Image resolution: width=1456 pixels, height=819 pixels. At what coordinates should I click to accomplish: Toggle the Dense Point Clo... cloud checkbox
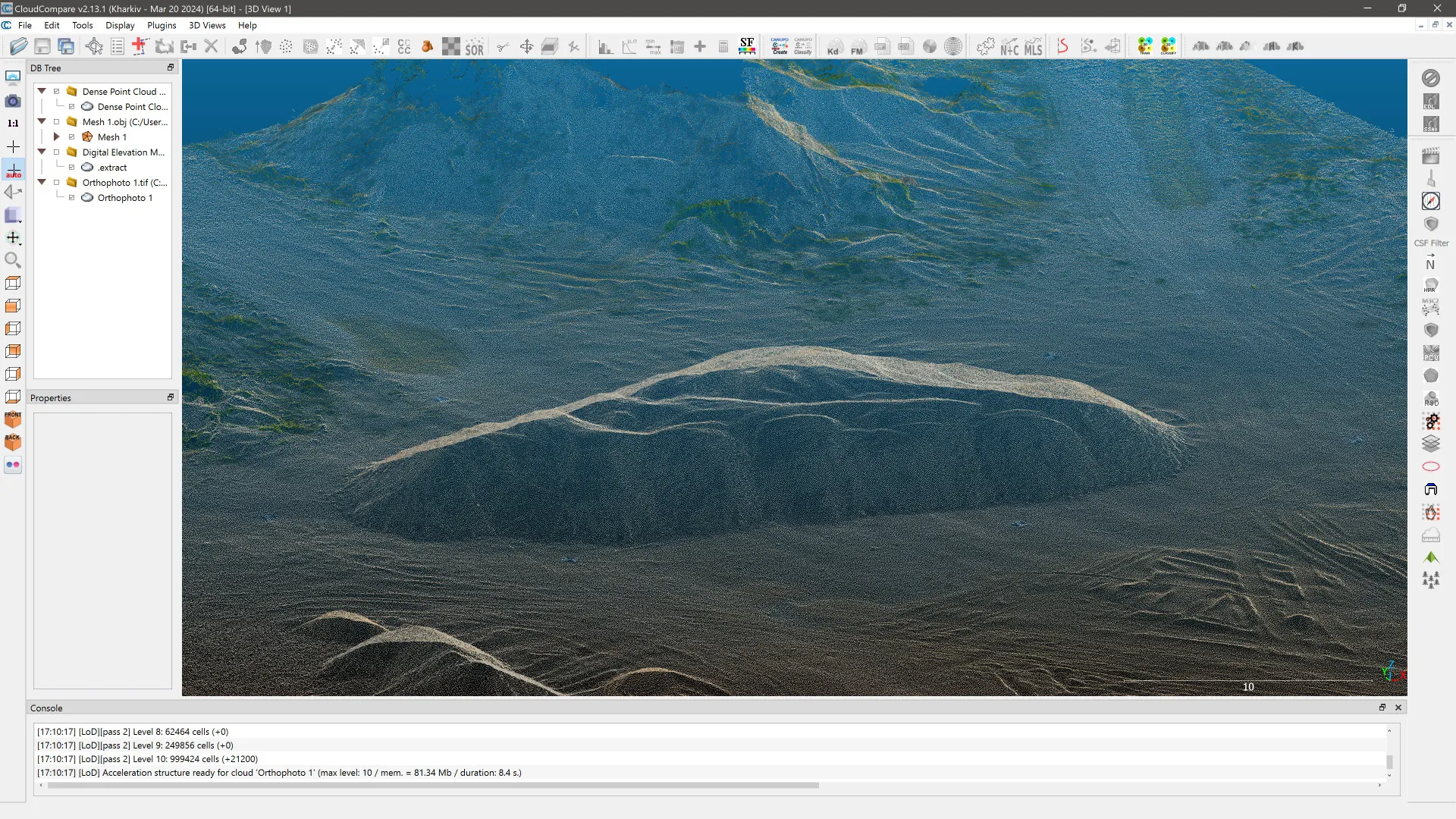[x=71, y=107]
